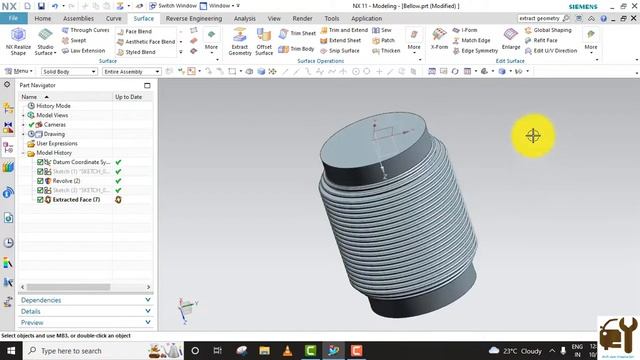Select the Cameras node
Viewport: 640px width, 360px height.
click(x=55, y=124)
